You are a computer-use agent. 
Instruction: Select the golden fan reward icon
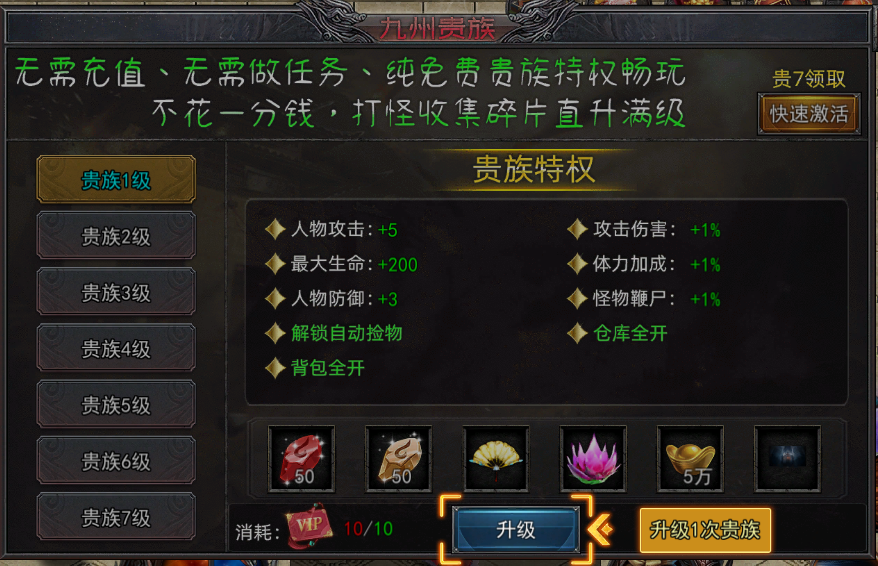coord(496,459)
